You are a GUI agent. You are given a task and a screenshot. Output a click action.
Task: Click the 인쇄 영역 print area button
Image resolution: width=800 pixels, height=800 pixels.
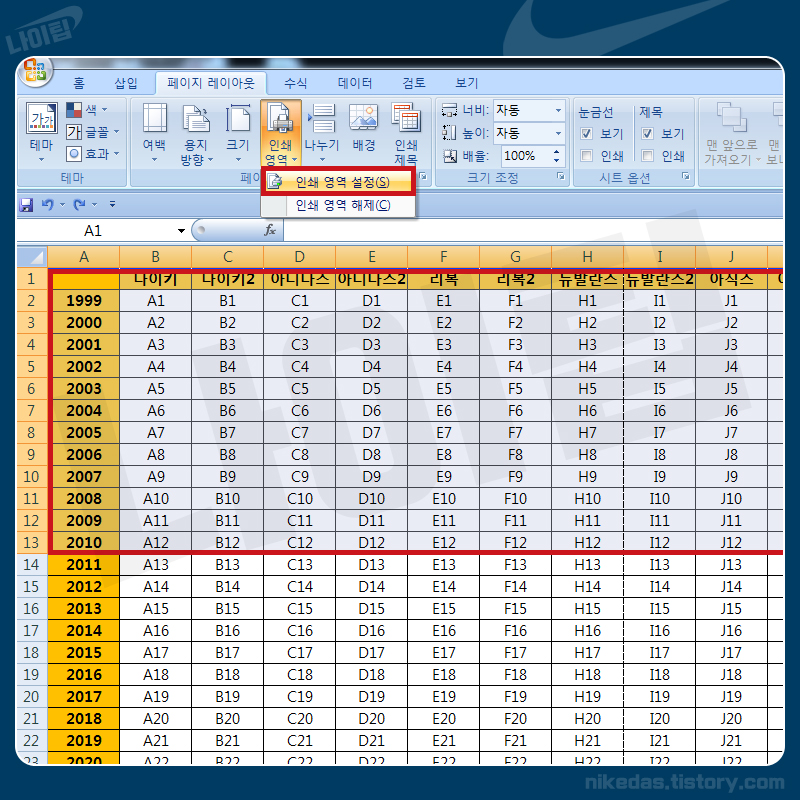tap(281, 134)
